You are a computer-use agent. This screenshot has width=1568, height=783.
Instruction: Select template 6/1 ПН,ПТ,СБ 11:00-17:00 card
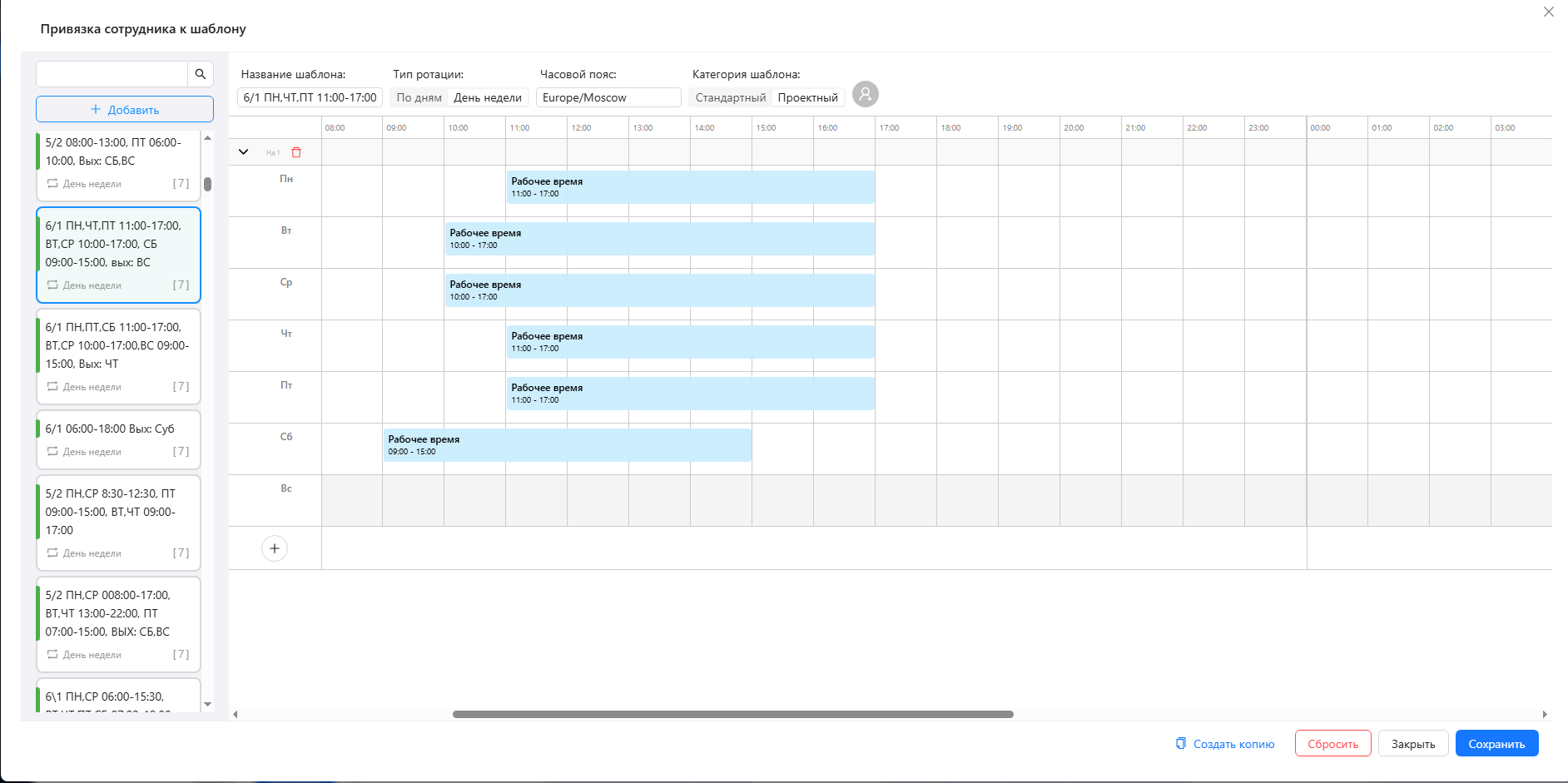click(x=119, y=356)
